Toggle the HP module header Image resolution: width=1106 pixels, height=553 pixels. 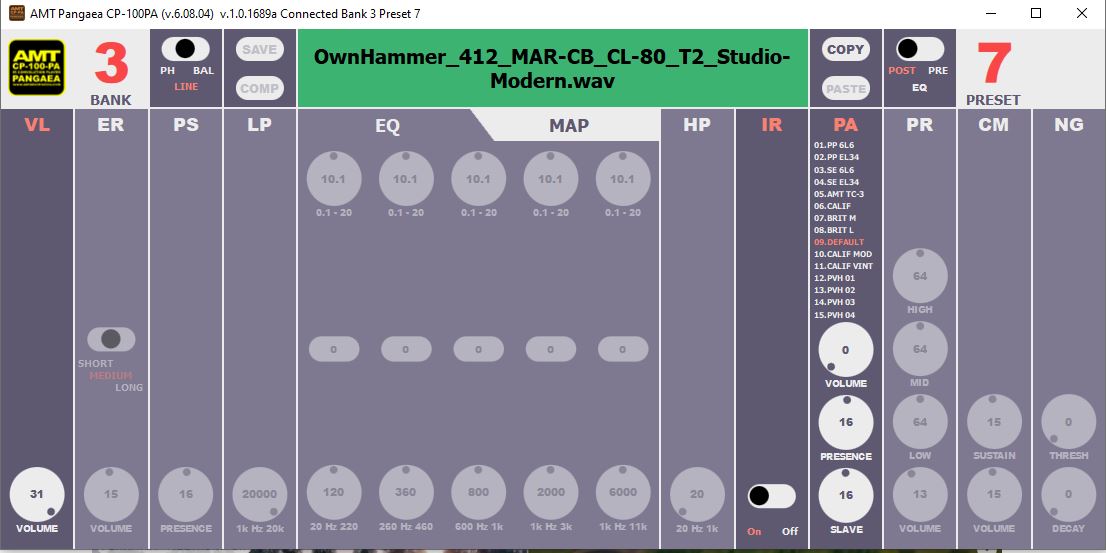pos(697,125)
